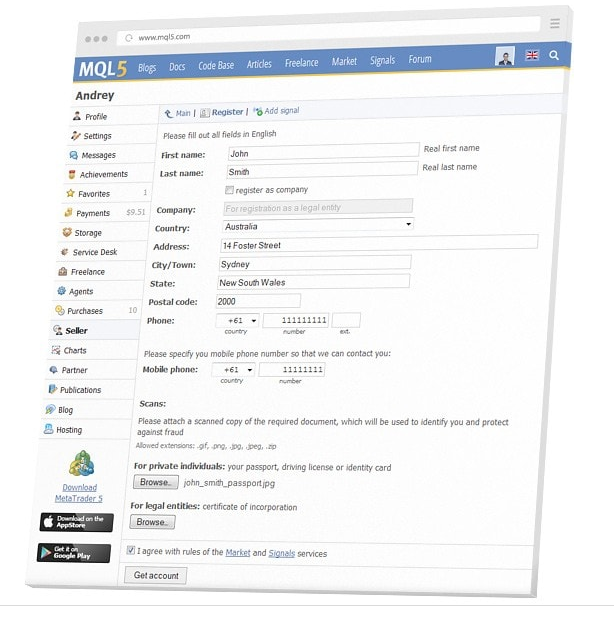Open the Country dropdown showing Australia
Image resolution: width=614 pixels, height=618 pixels.
click(318, 225)
